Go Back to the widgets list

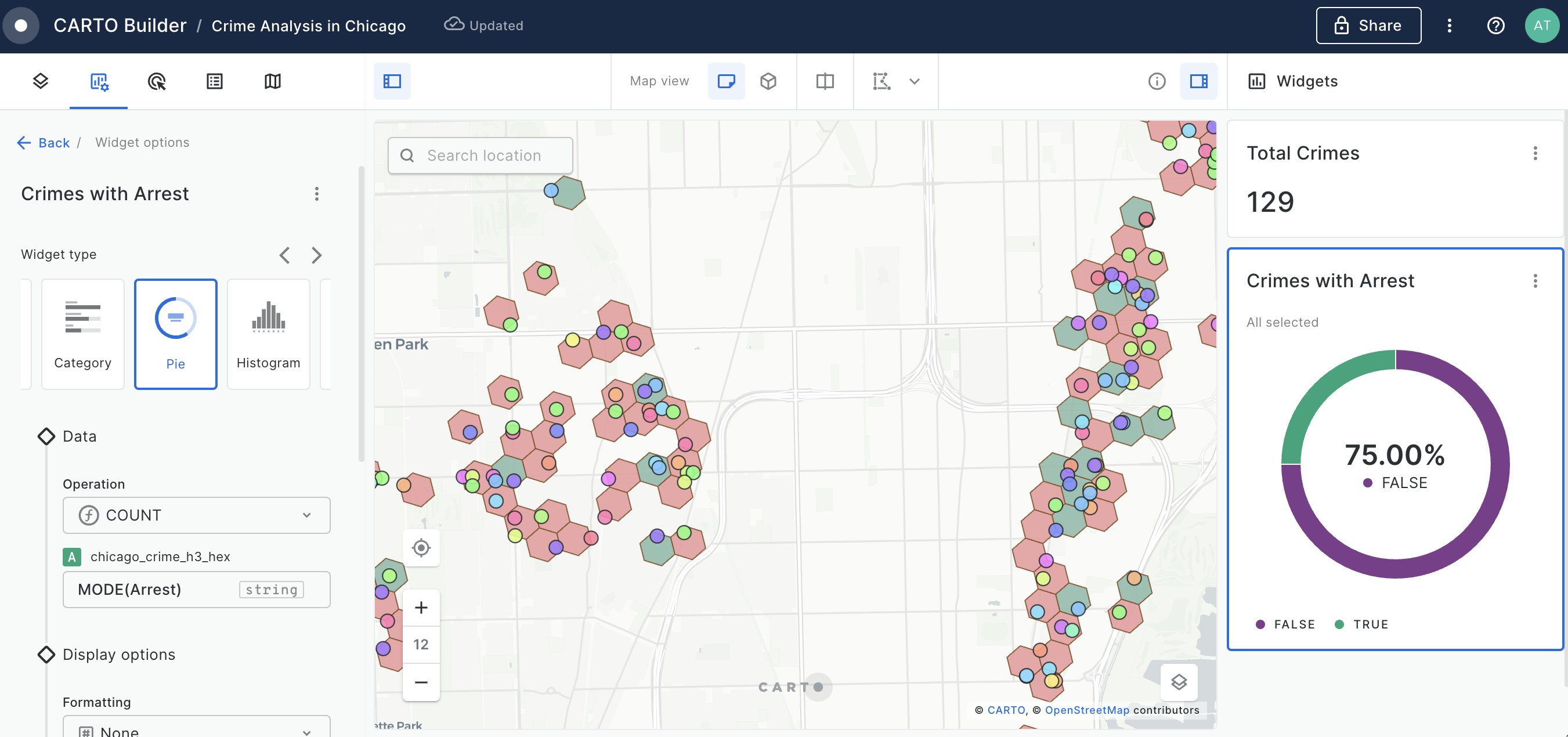[x=43, y=142]
